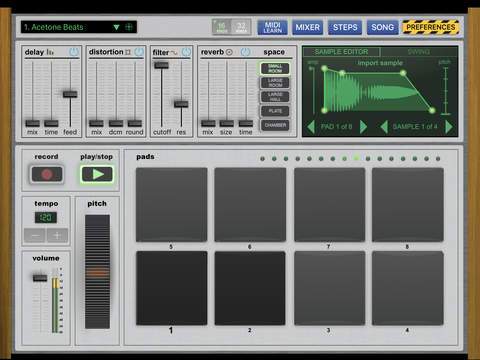Select previous sample with left arrow

(384, 127)
